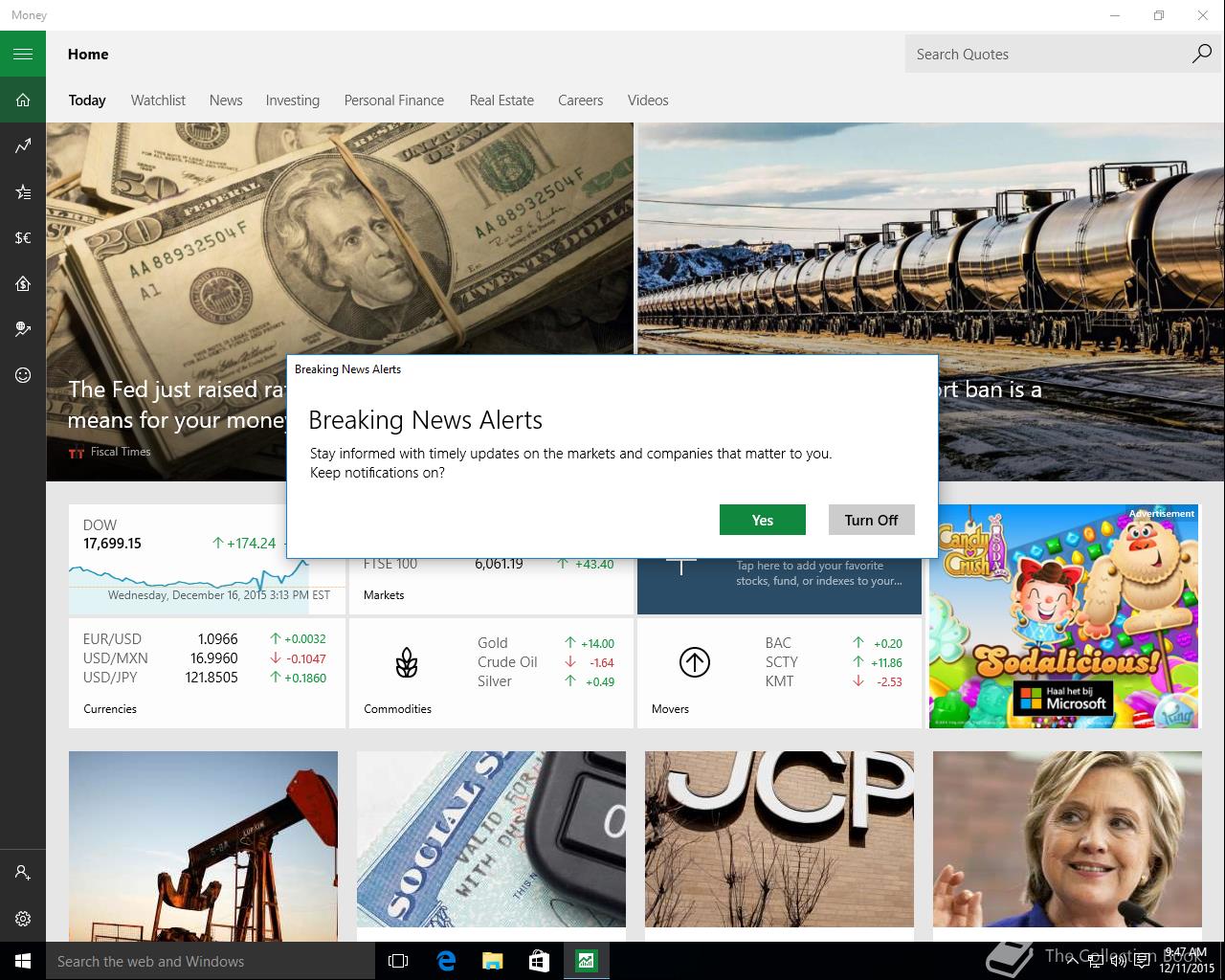Open Markets via sidebar chart icon
1225x980 pixels.
click(23, 145)
